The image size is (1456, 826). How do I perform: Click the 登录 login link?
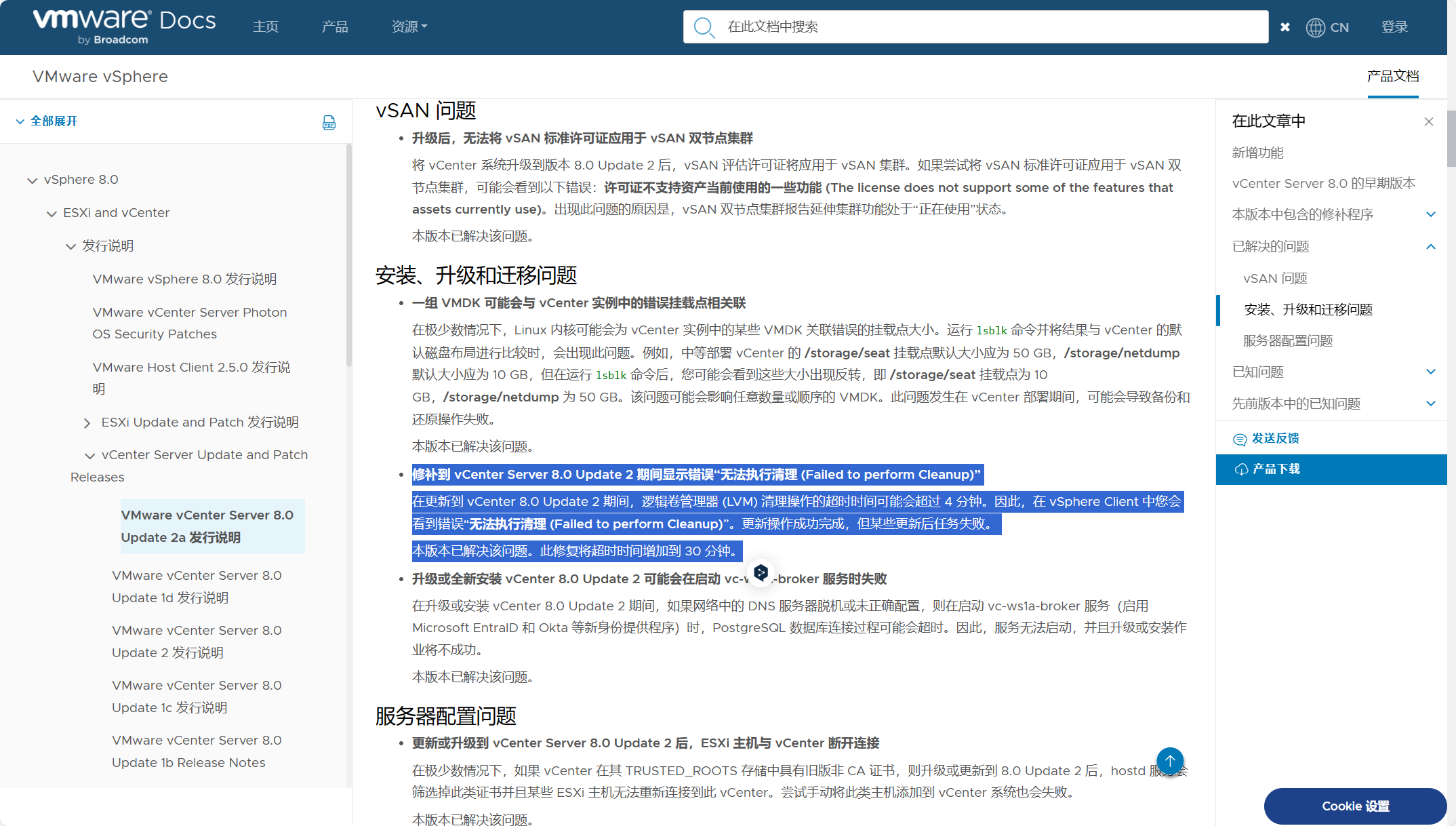click(1395, 26)
